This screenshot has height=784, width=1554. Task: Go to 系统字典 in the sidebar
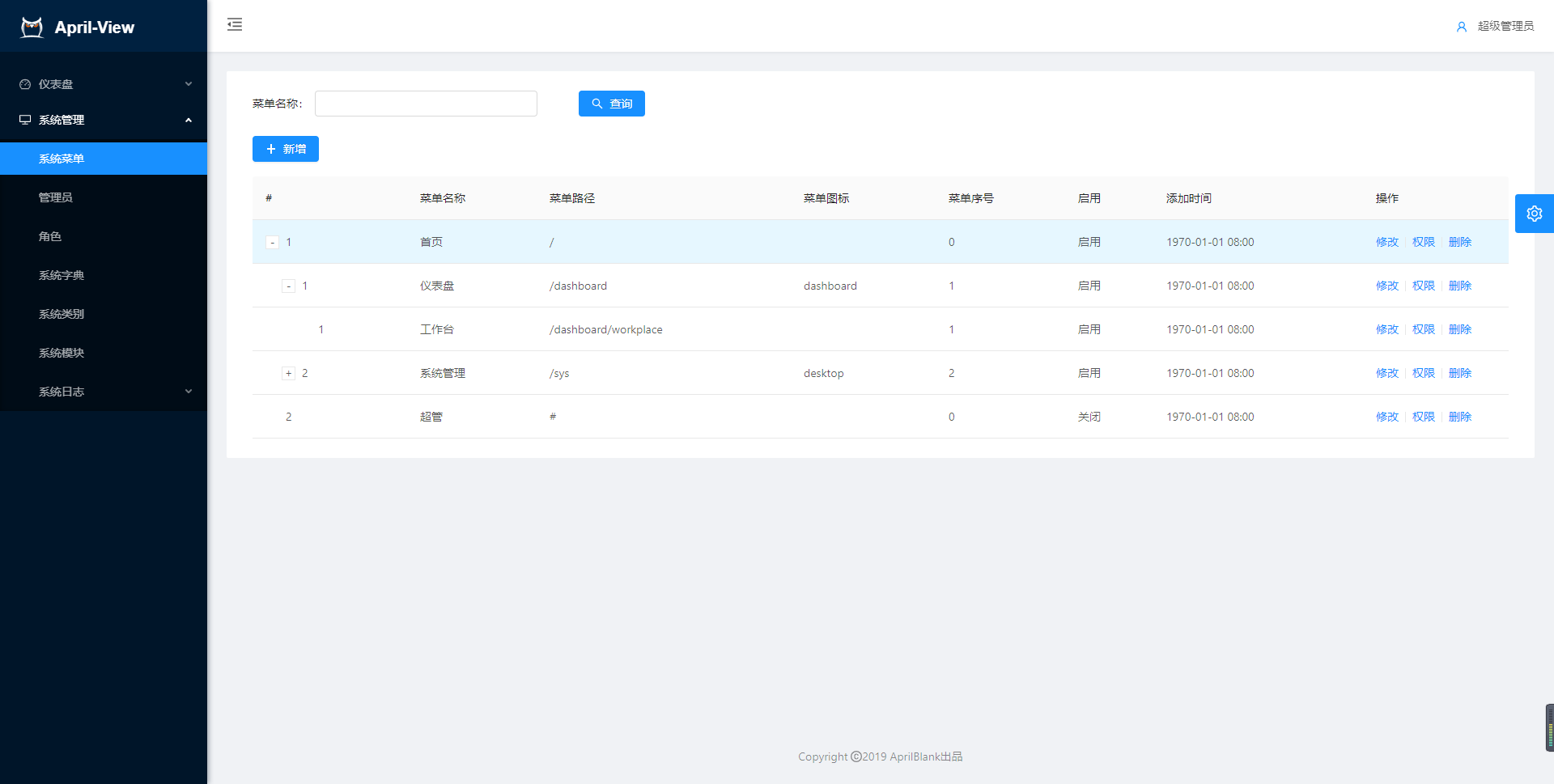point(62,275)
